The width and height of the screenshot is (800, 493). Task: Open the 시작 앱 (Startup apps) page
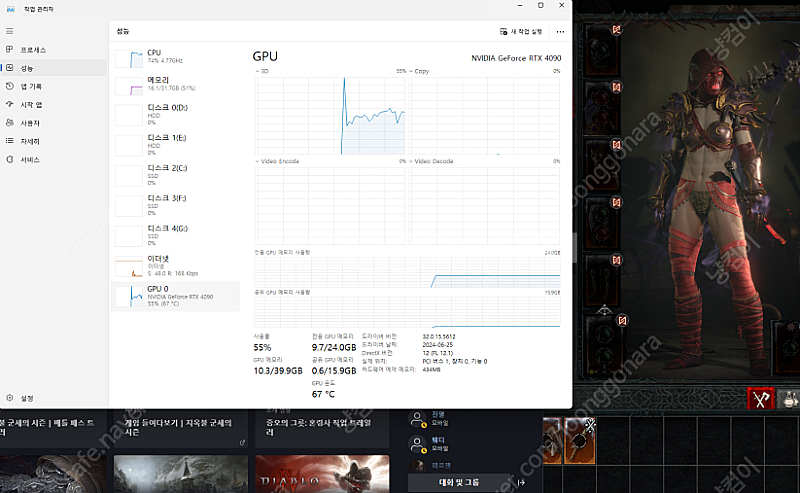[54, 105]
